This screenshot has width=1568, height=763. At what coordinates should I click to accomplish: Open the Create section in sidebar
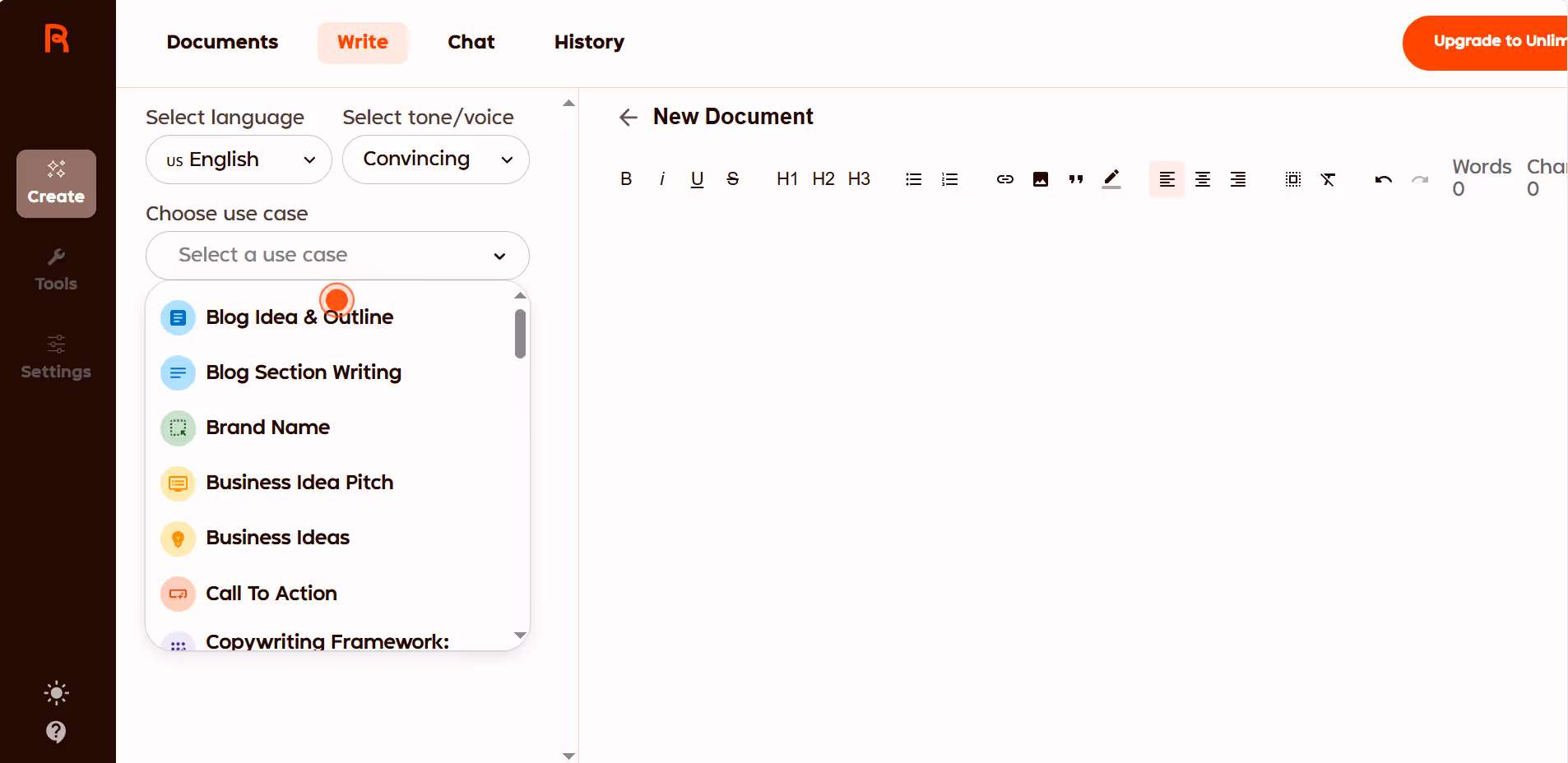click(x=56, y=183)
